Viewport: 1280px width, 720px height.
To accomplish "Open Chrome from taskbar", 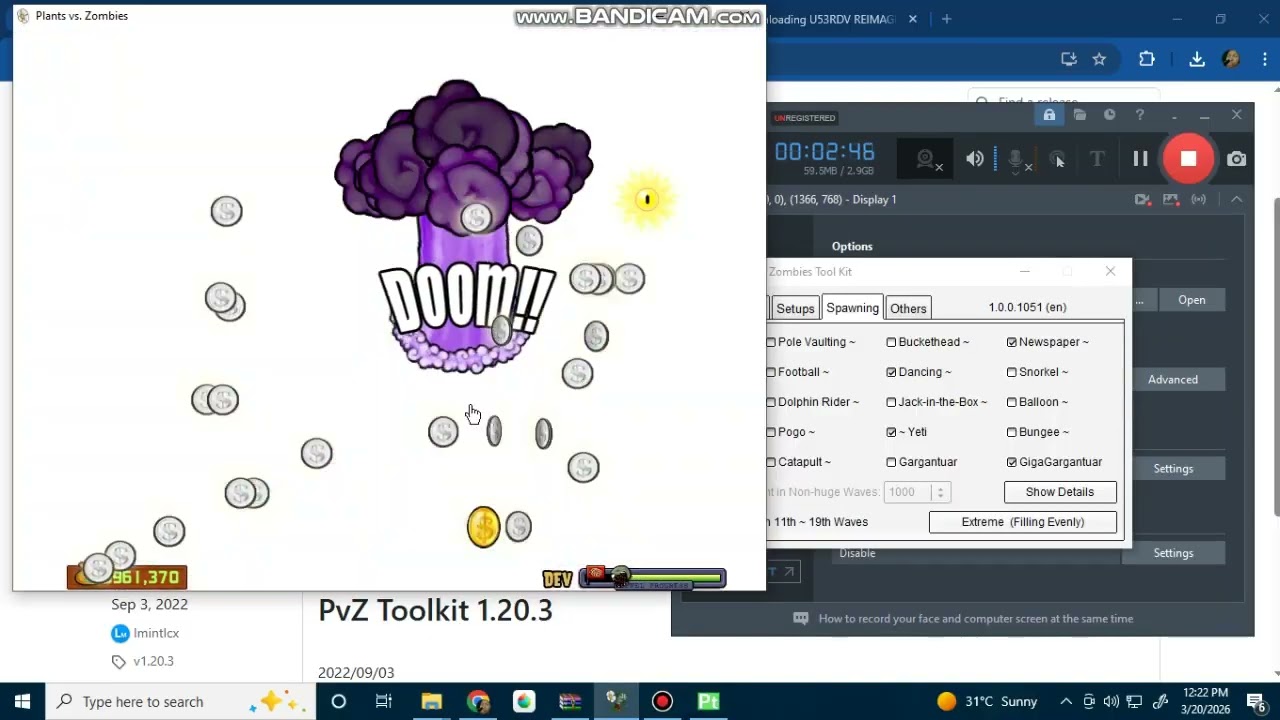I will (478, 701).
